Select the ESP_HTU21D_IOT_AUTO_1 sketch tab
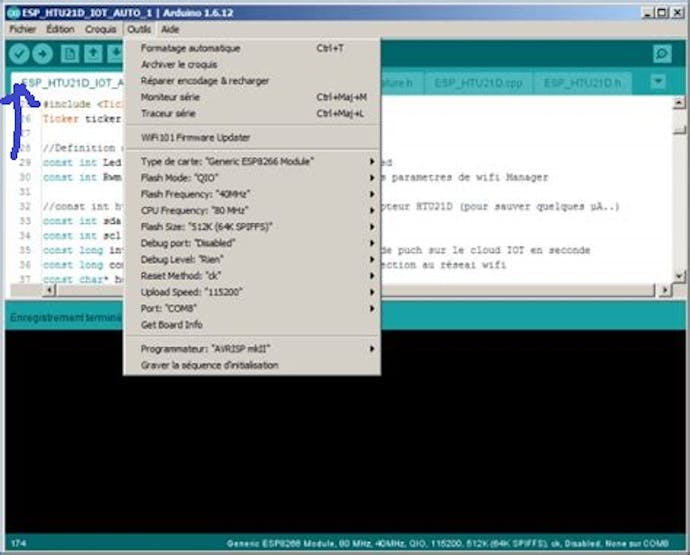690x555 pixels. pyautogui.click(x=68, y=83)
